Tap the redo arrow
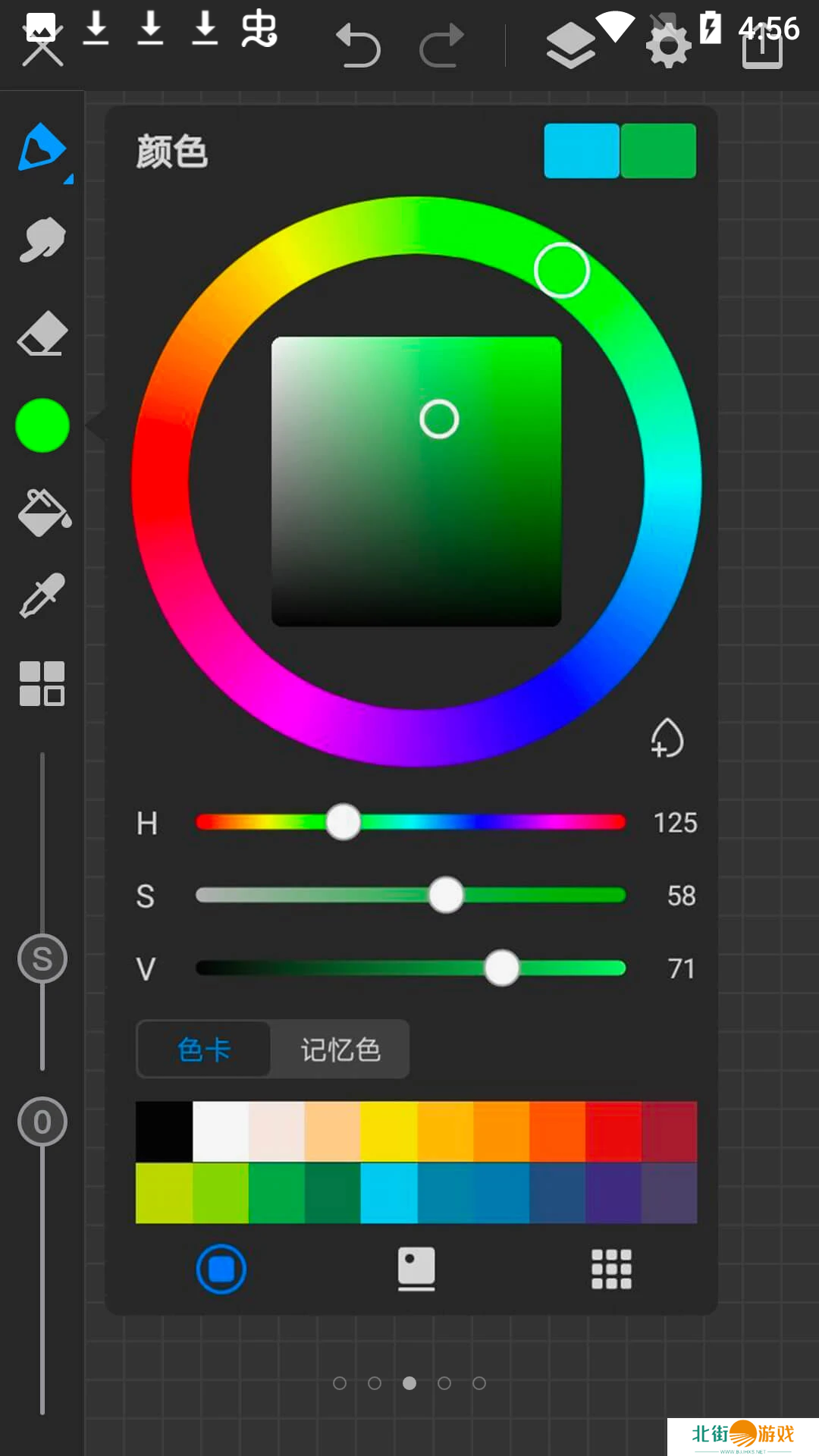This screenshot has height=1456, width=819. point(441,45)
